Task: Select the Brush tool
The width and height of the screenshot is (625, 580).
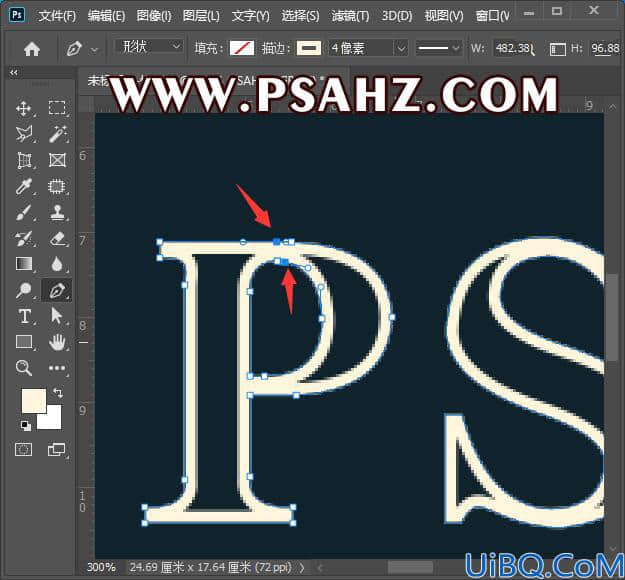Action: tap(24, 212)
